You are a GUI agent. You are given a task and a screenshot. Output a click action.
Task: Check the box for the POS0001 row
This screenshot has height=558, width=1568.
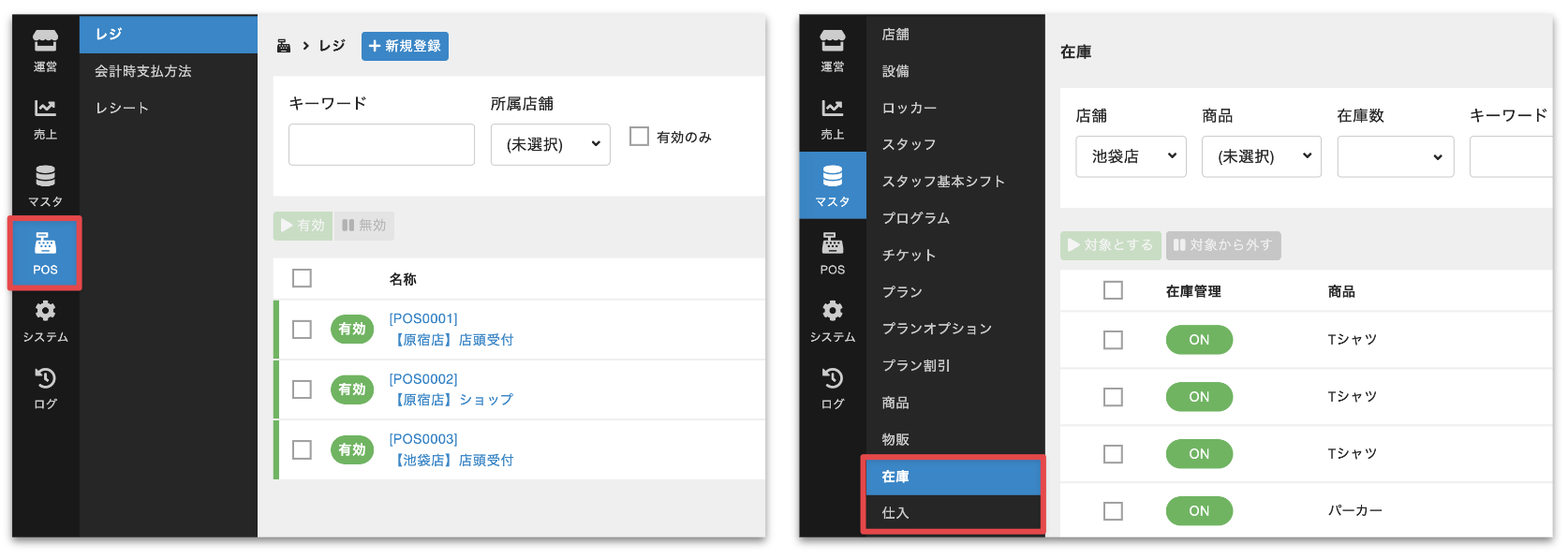point(302,330)
